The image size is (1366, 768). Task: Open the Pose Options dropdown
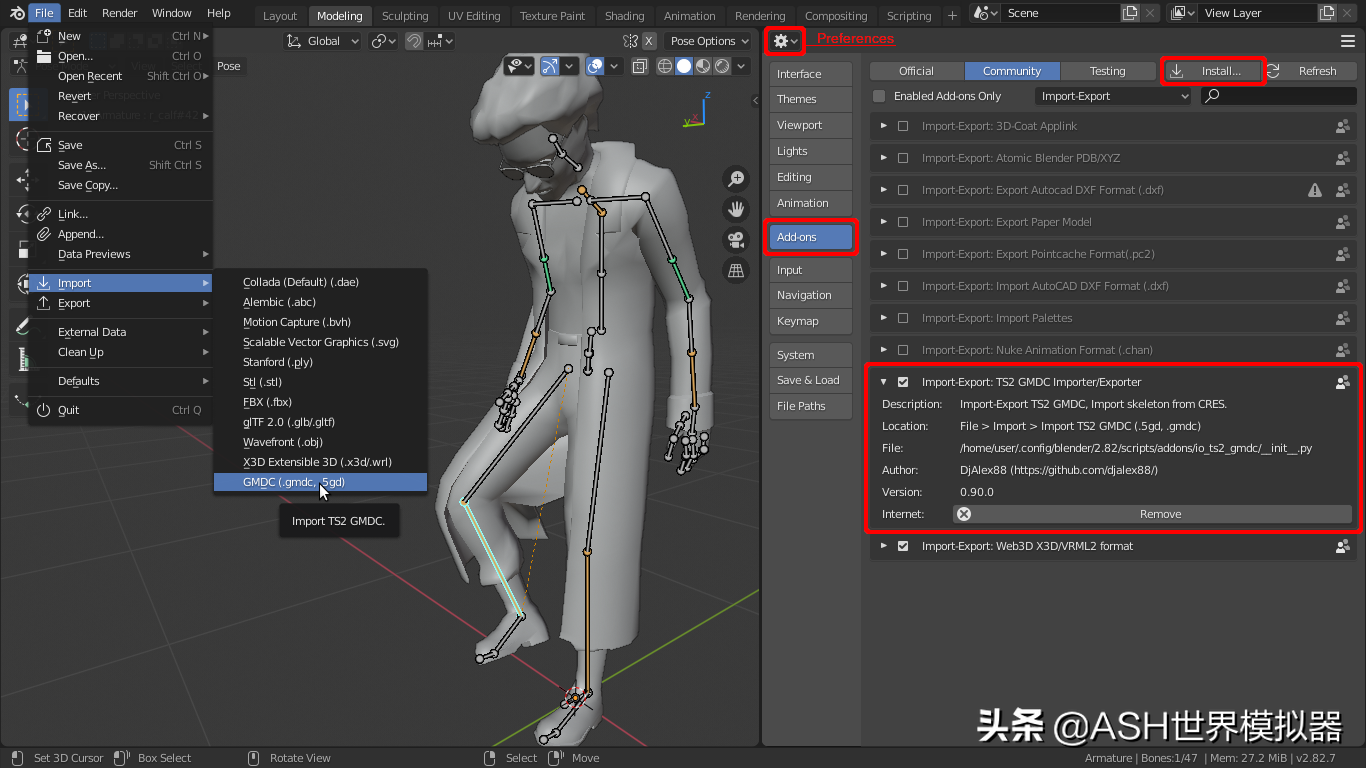pyautogui.click(x=709, y=41)
